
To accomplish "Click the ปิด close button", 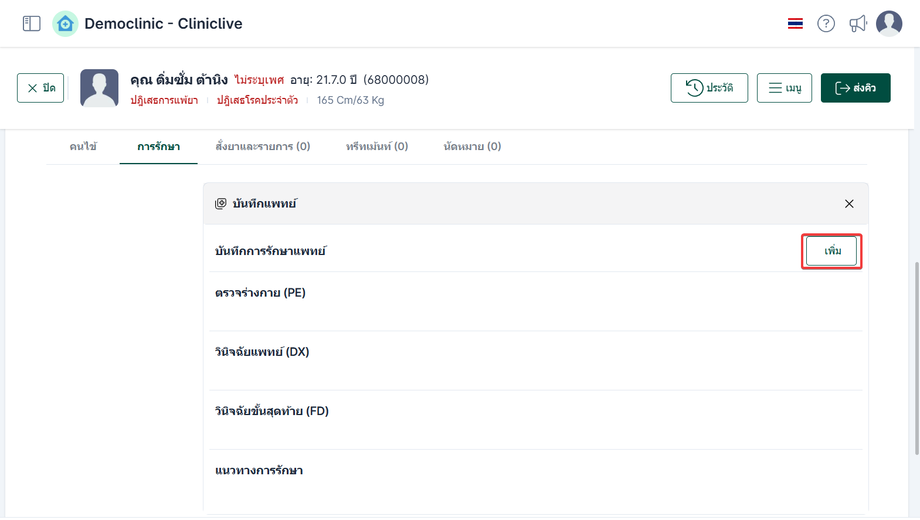I will click(41, 88).
